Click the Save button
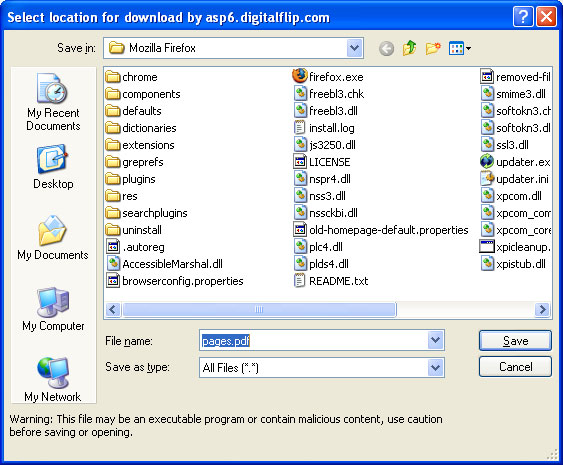Image resolution: width=563 pixels, height=465 pixels. 515,340
